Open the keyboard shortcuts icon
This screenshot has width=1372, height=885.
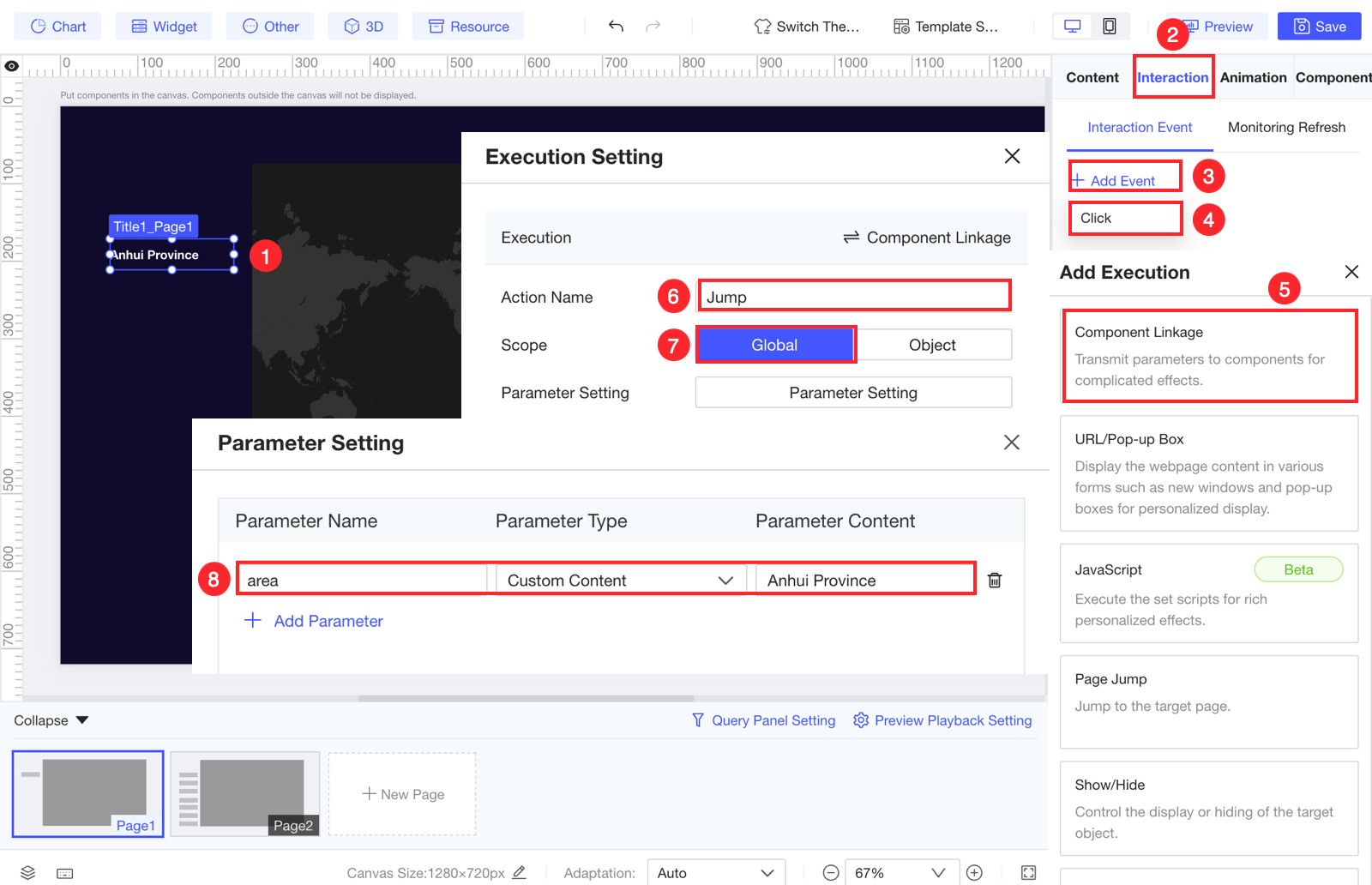point(65,873)
